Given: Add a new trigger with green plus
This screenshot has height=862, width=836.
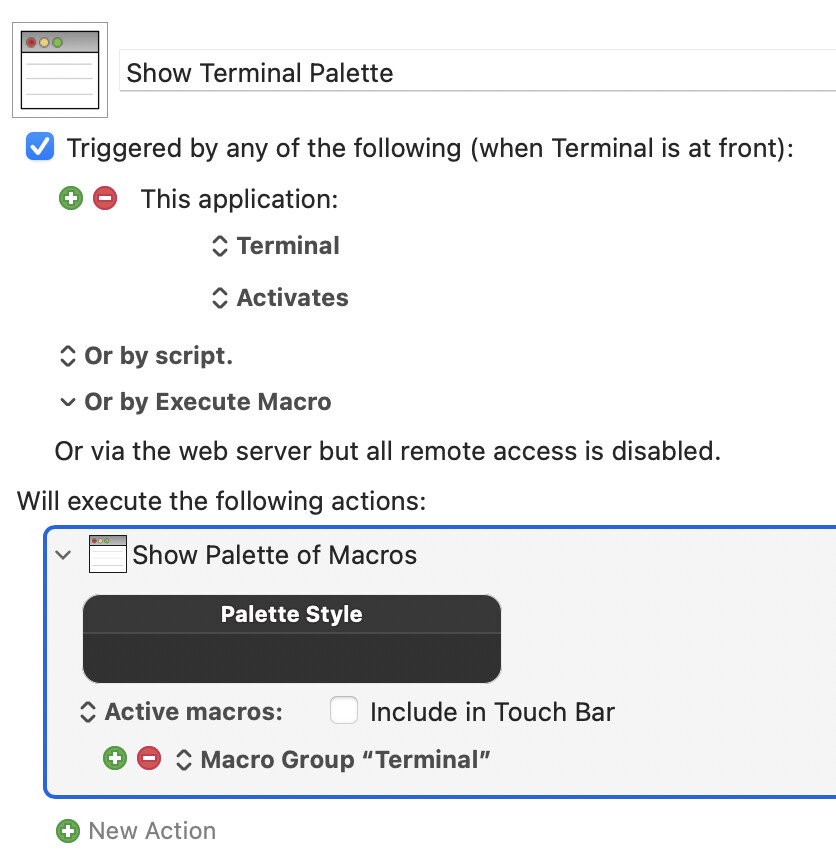Looking at the screenshot, I should (x=71, y=198).
